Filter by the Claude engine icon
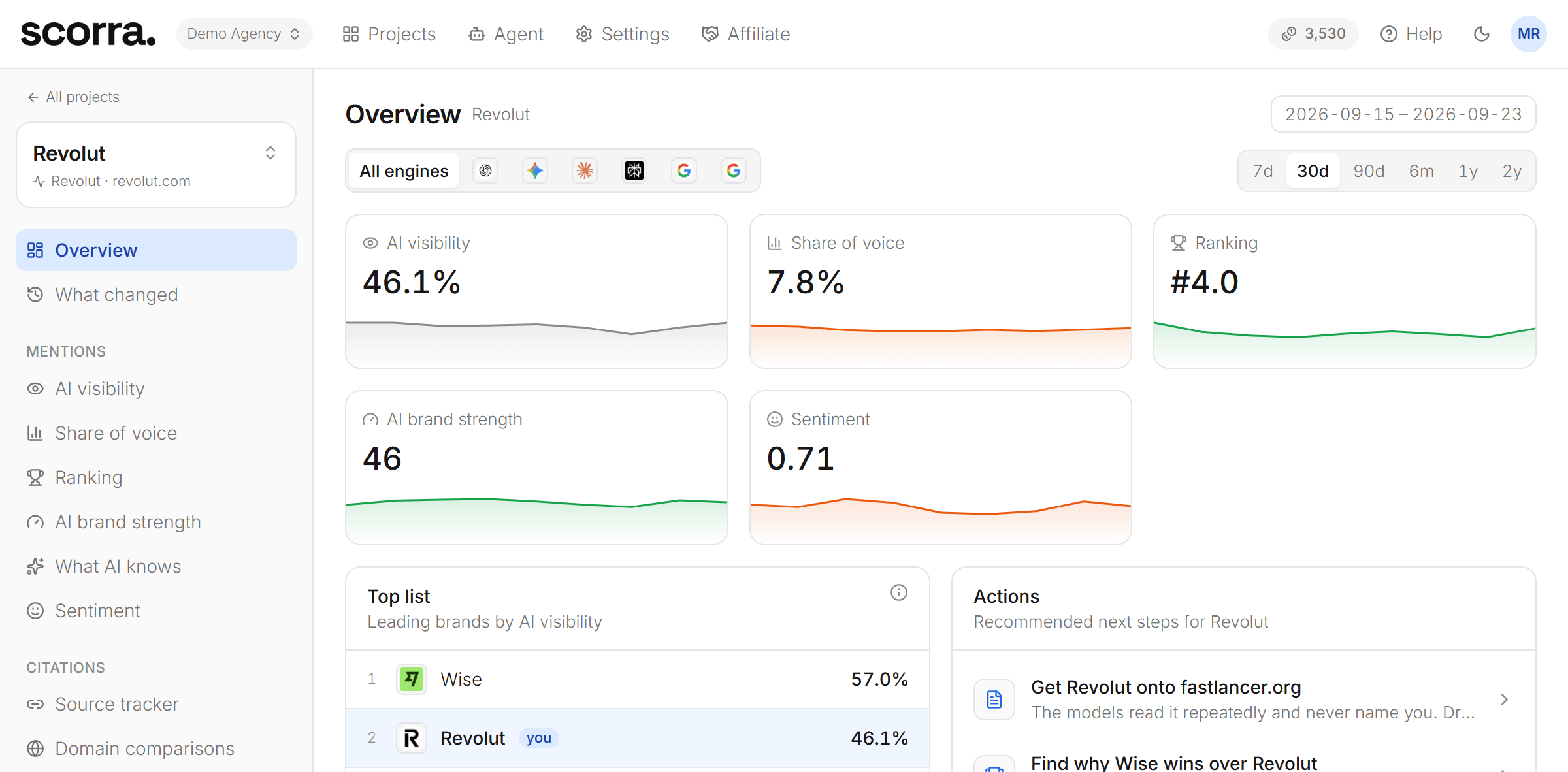 (x=585, y=170)
